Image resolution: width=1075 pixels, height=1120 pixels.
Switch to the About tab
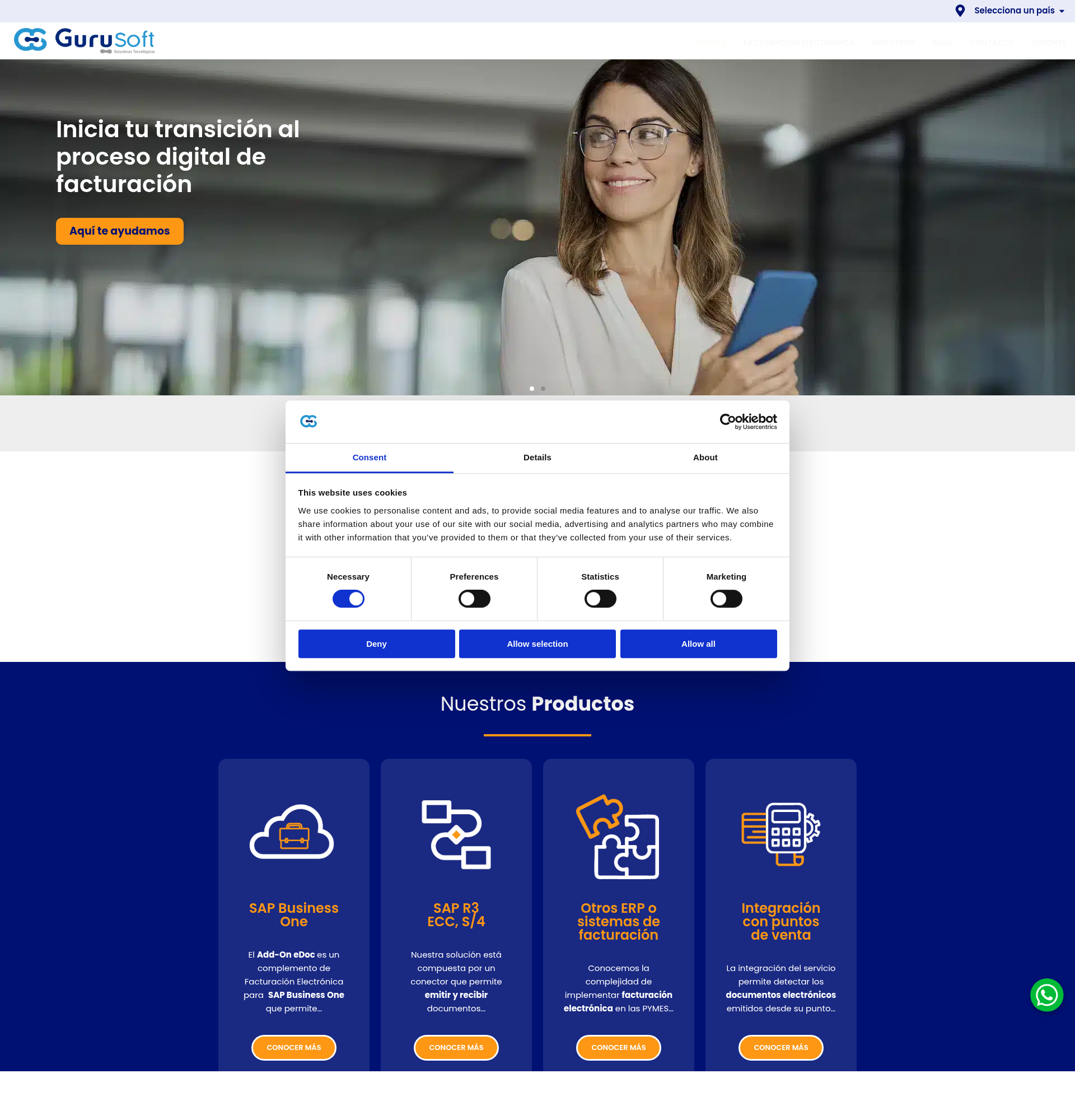click(705, 458)
